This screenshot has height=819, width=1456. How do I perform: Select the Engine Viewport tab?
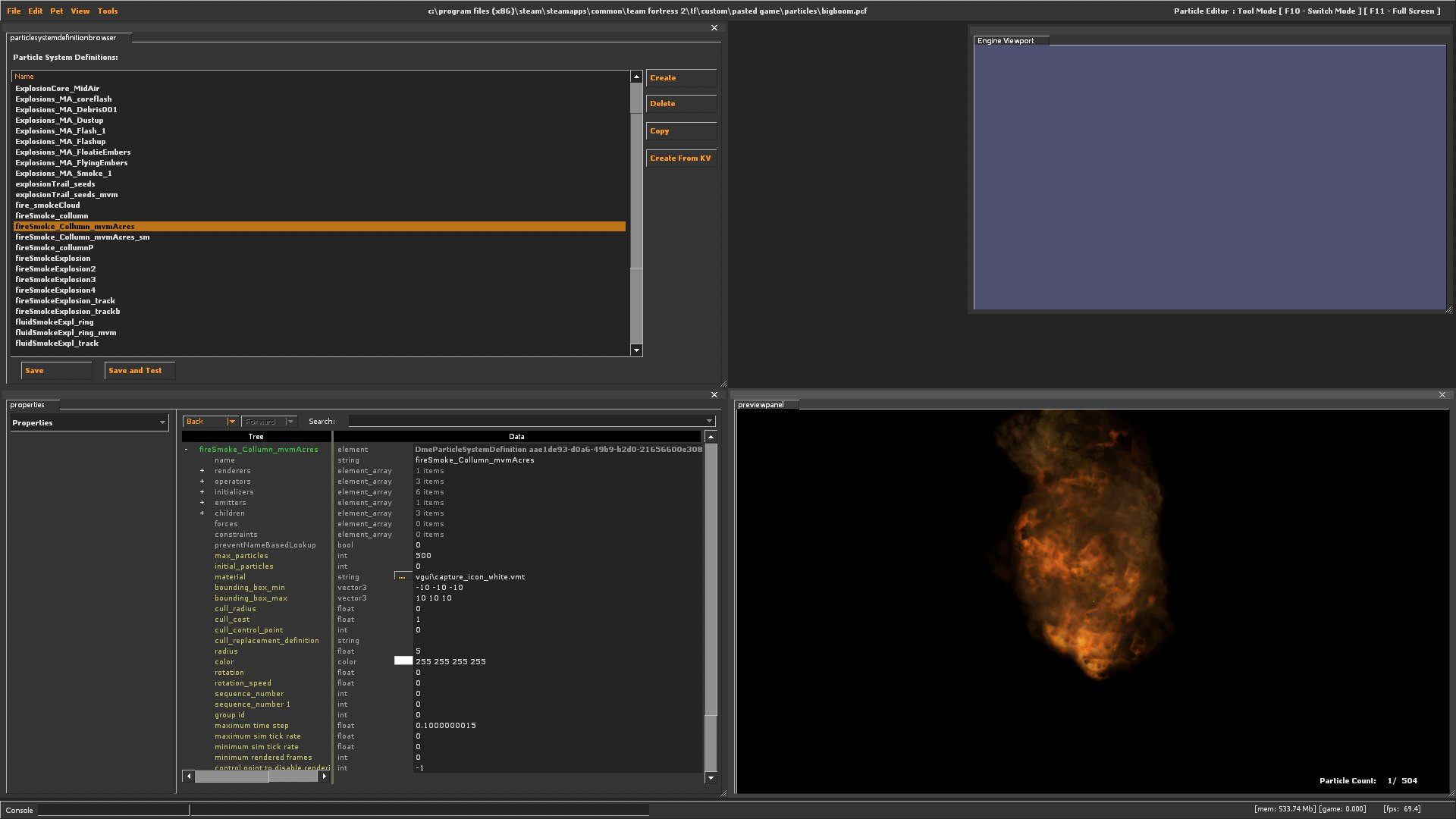coord(1011,41)
